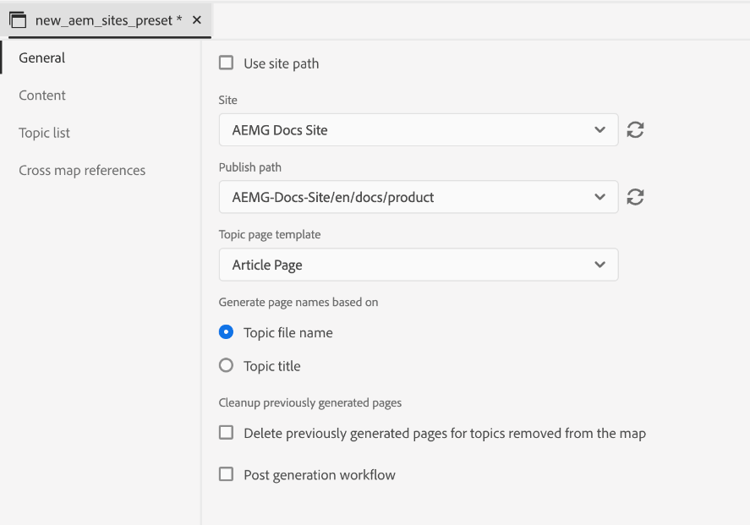
Task: Switch to the General section
Action: coord(42,58)
